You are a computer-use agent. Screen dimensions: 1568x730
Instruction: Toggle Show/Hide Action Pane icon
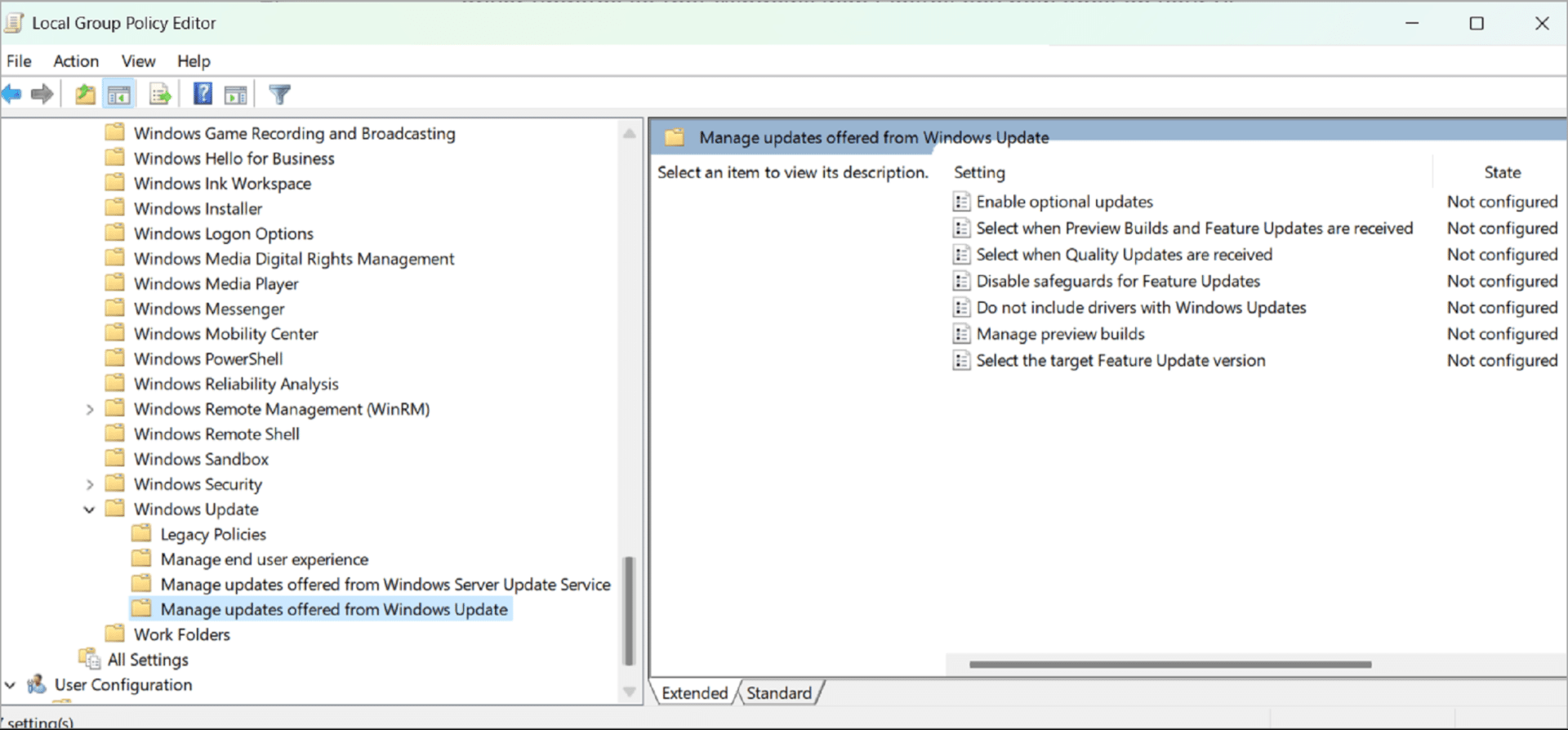coord(236,95)
